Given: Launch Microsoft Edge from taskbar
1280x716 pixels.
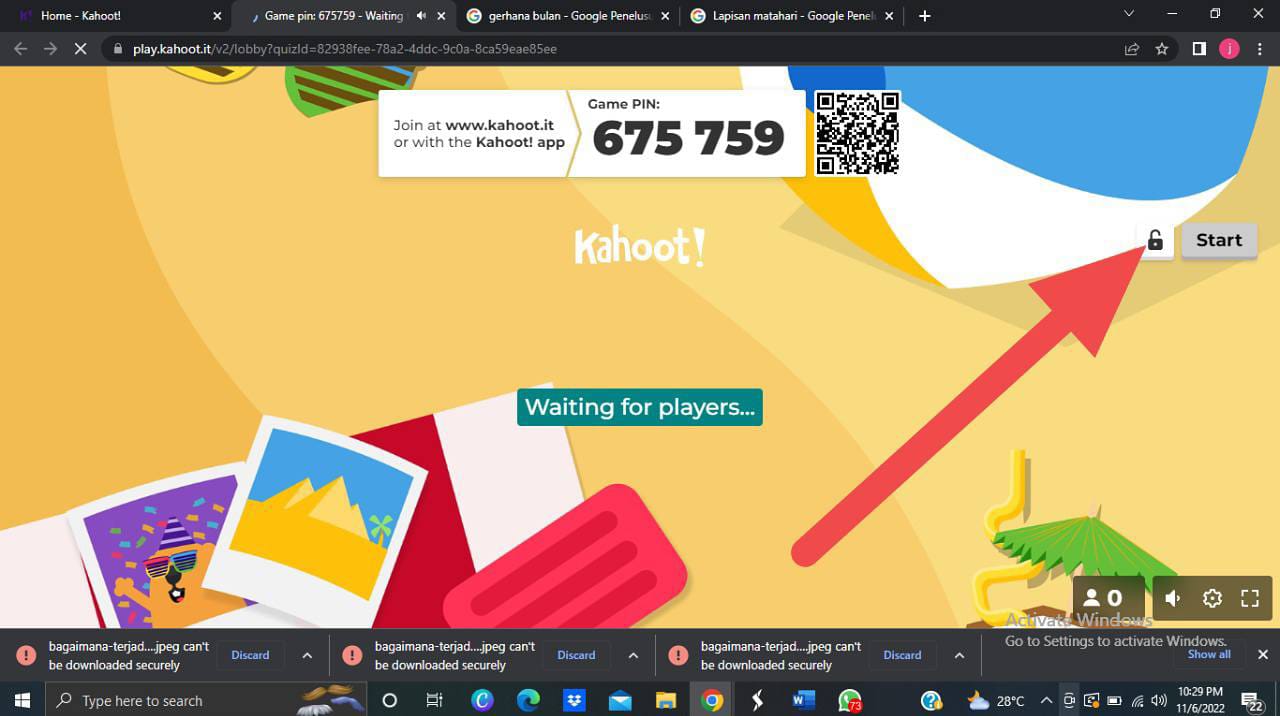Looking at the screenshot, I should pos(528,700).
